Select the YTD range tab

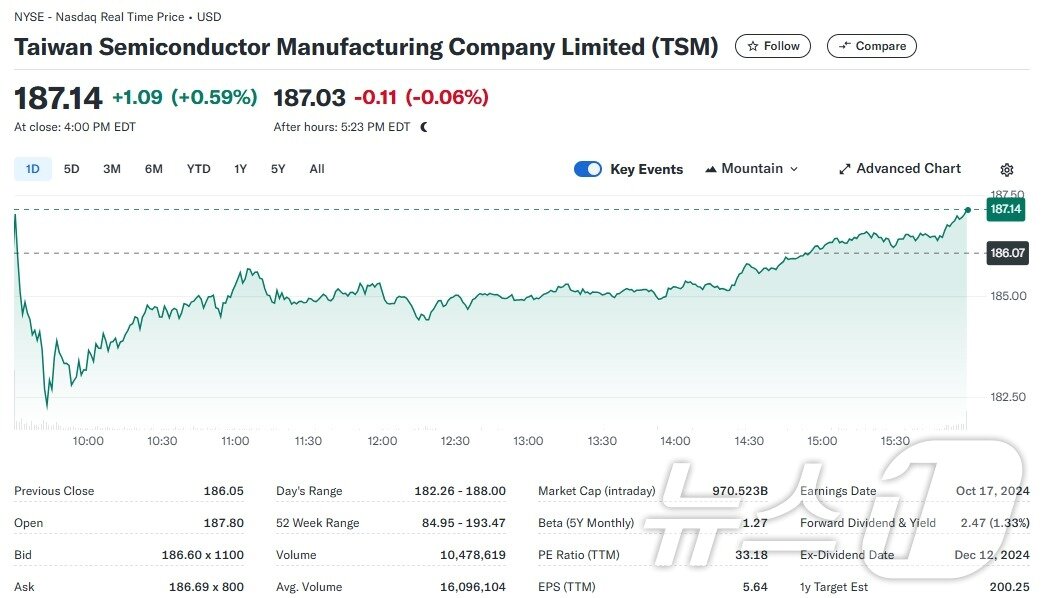click(x=198, y=169)
